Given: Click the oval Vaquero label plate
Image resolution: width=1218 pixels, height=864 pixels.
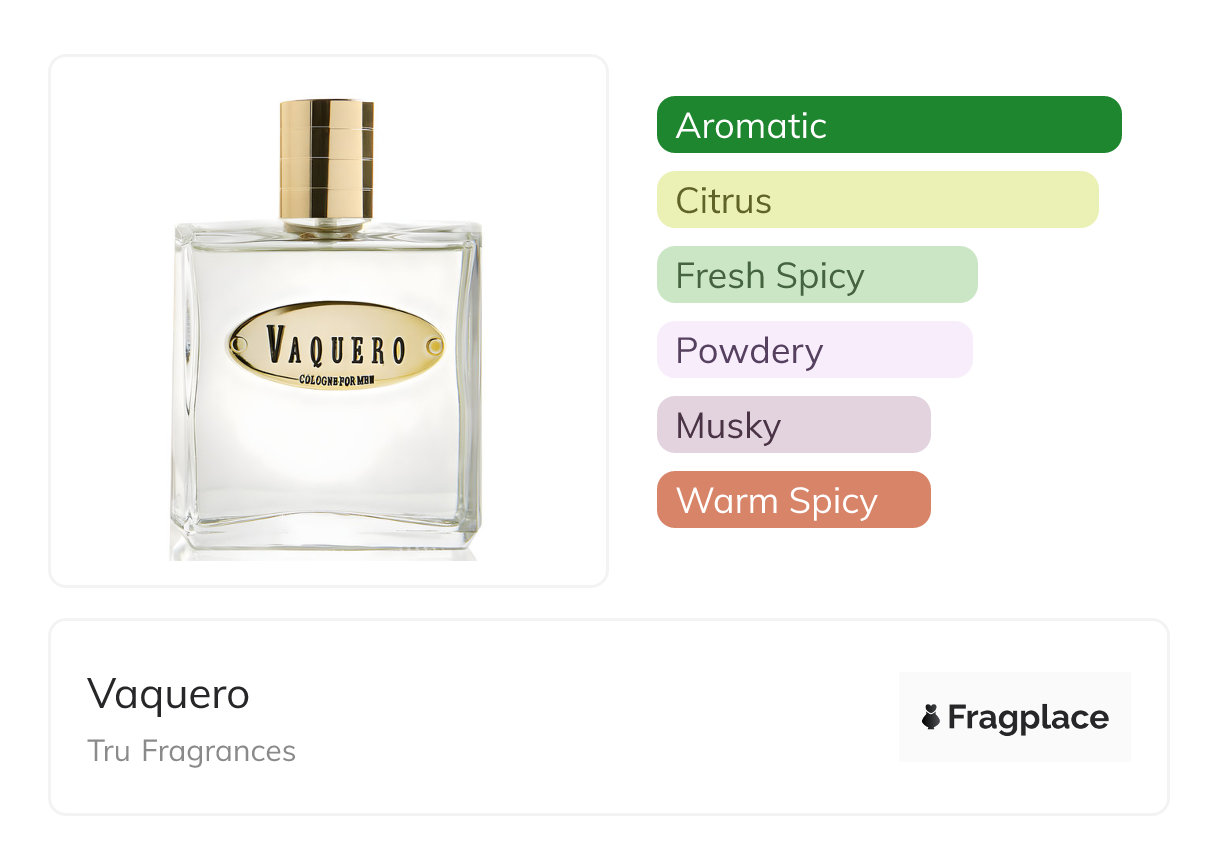Looking at the screenshot, I should 336,347.
